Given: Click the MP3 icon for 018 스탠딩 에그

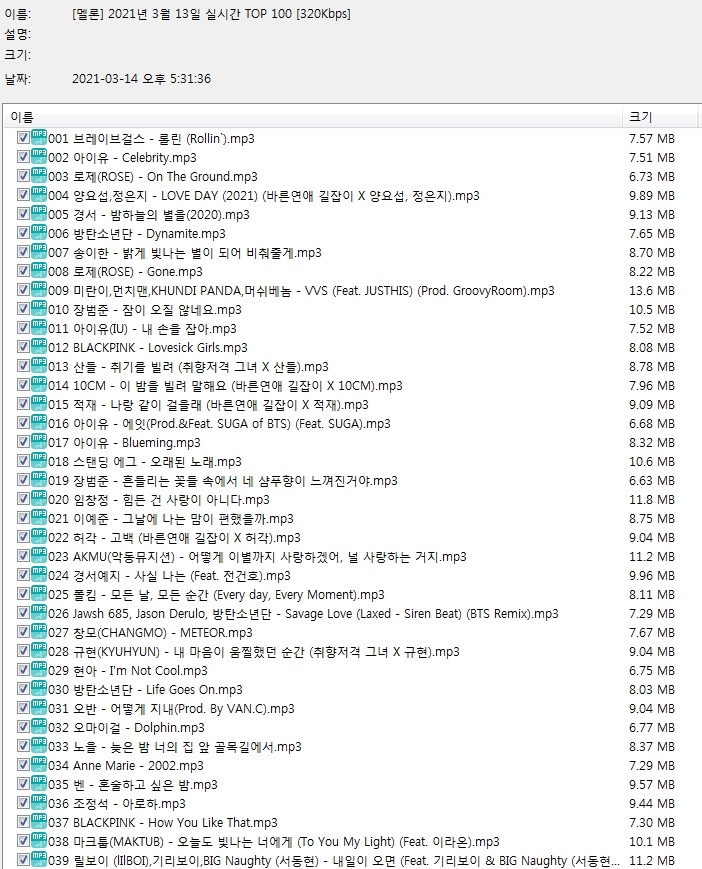Looking at the screenshot, I should (39, 460).
